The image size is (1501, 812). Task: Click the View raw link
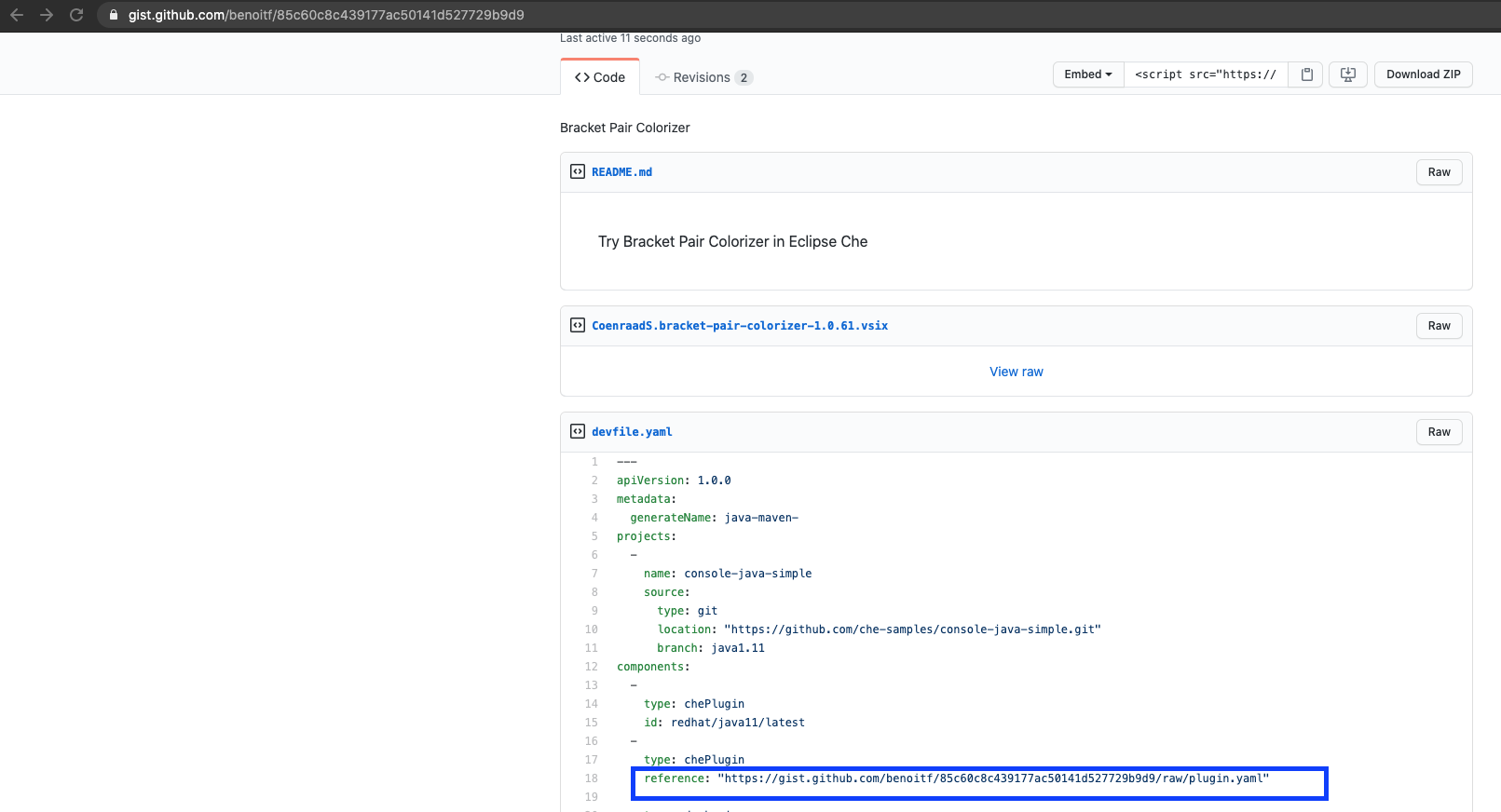tap(1017, 372)
